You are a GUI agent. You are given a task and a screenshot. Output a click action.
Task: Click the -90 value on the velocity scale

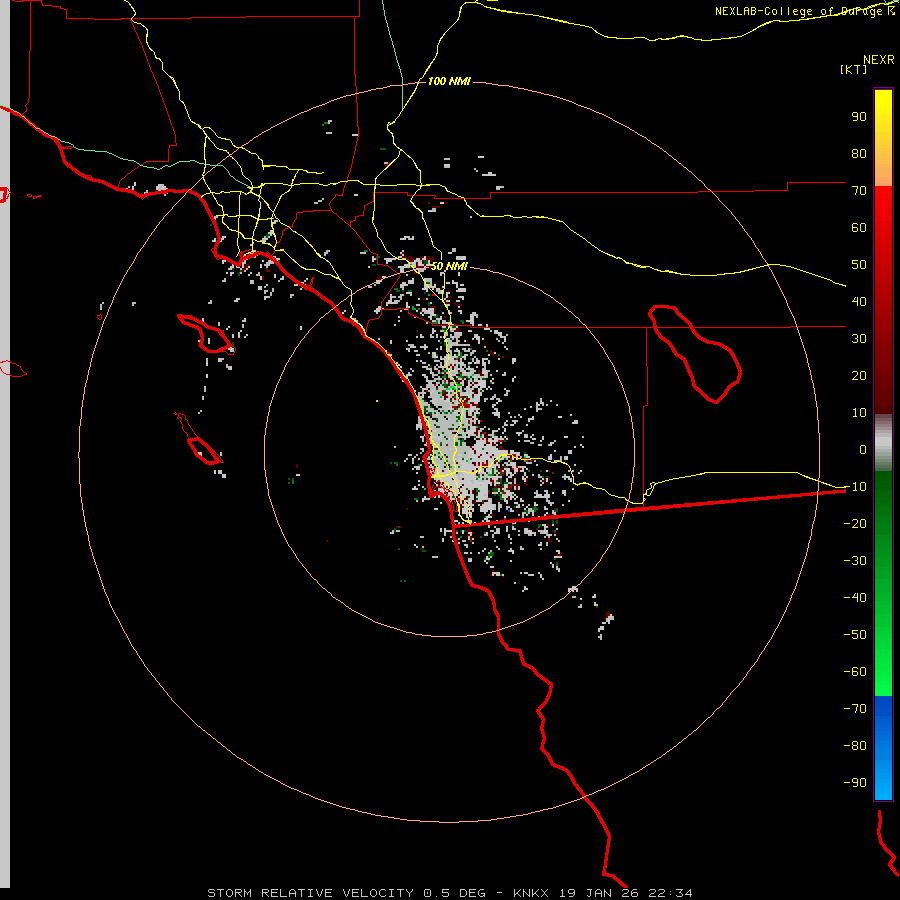(855, 783)
